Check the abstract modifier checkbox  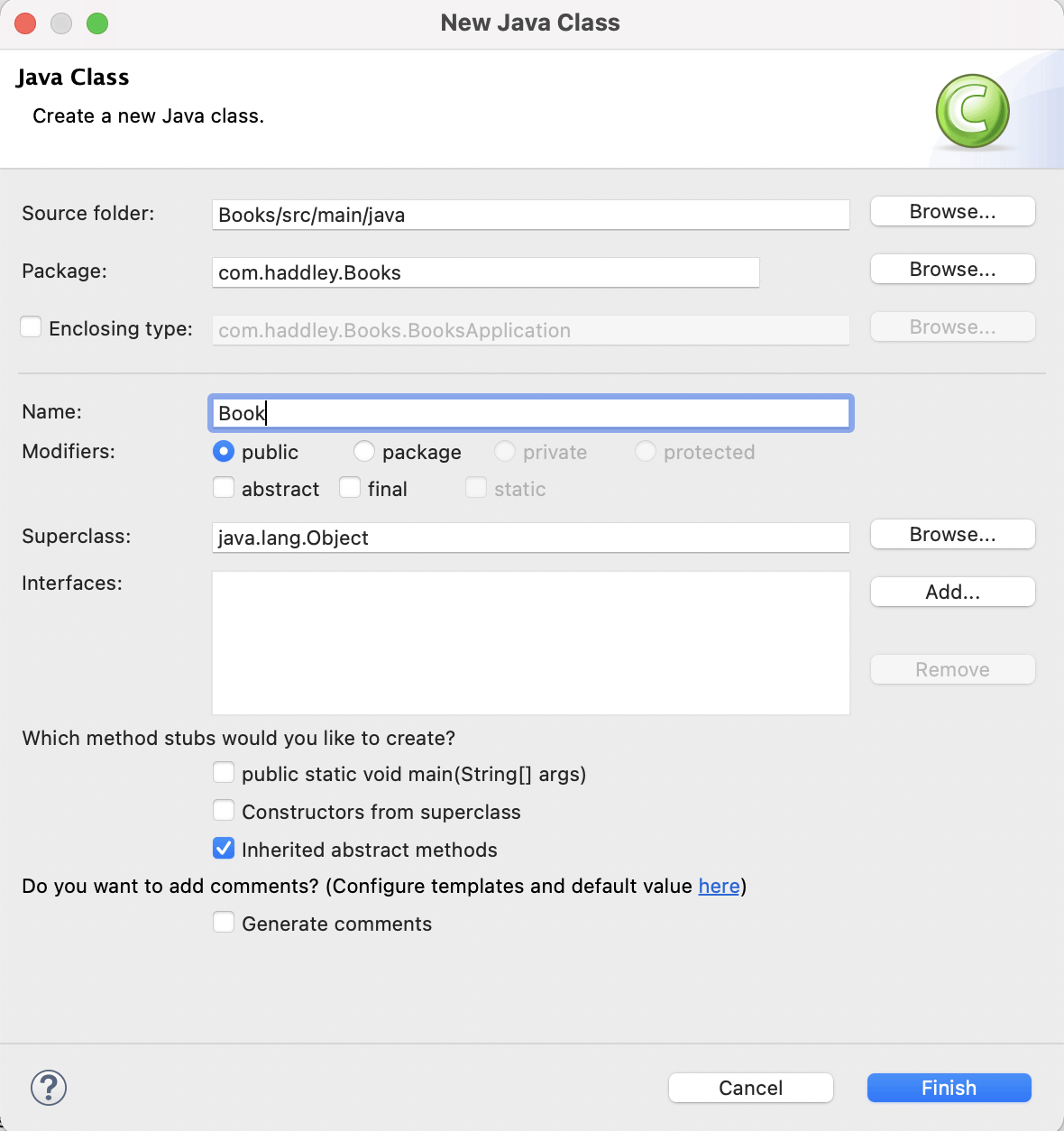point(224,488)
